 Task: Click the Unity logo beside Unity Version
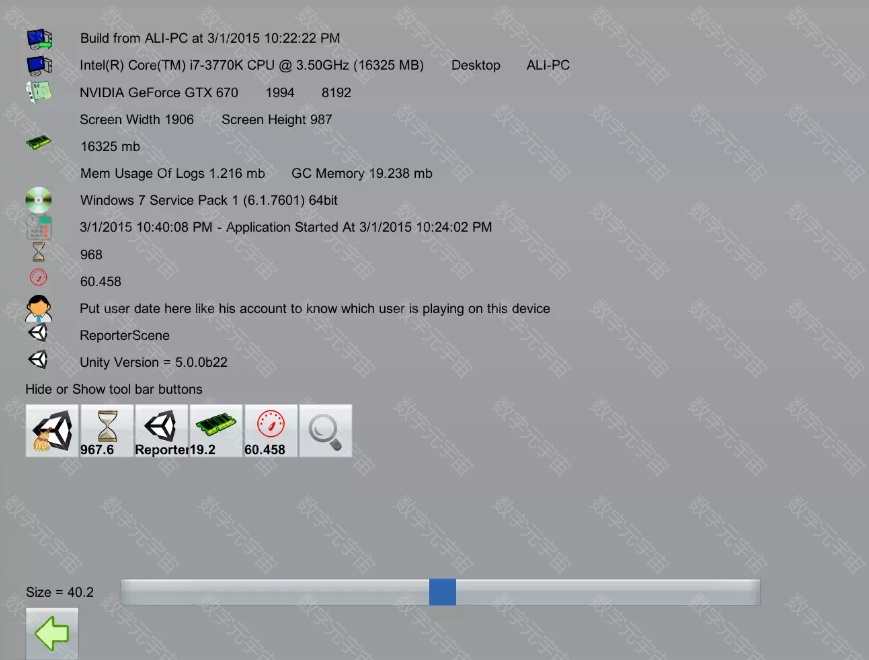point(38,360)
